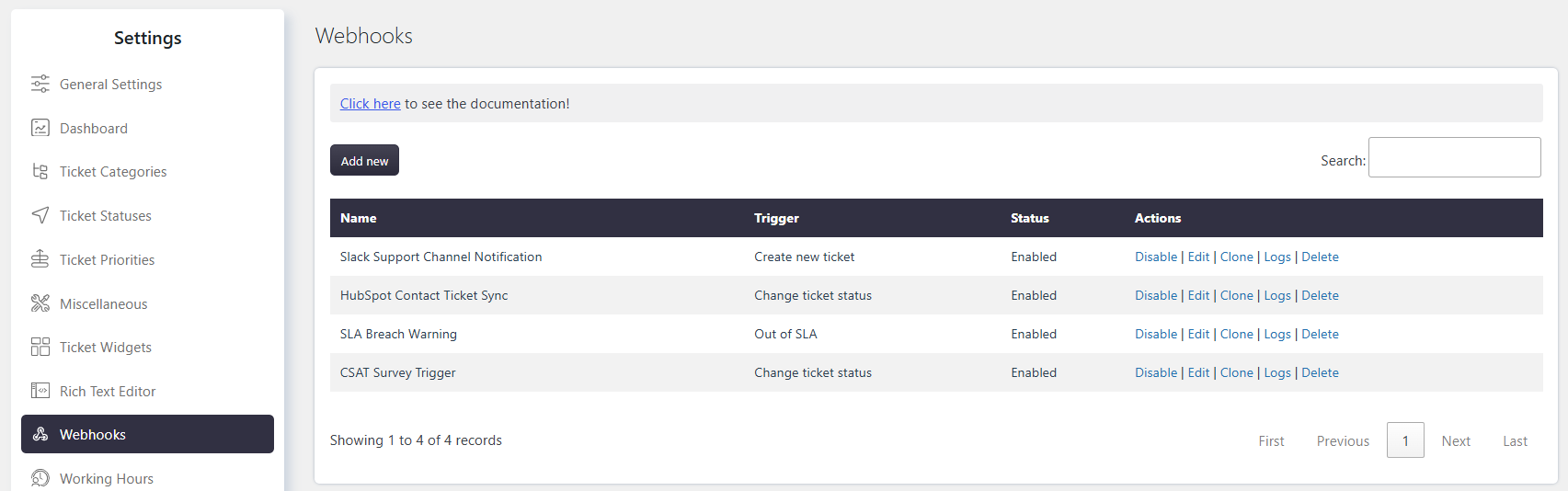Screen dimensions: 1568x491
Task: Click the Working Hours clock icon
Action: click(x=40, y=478)
